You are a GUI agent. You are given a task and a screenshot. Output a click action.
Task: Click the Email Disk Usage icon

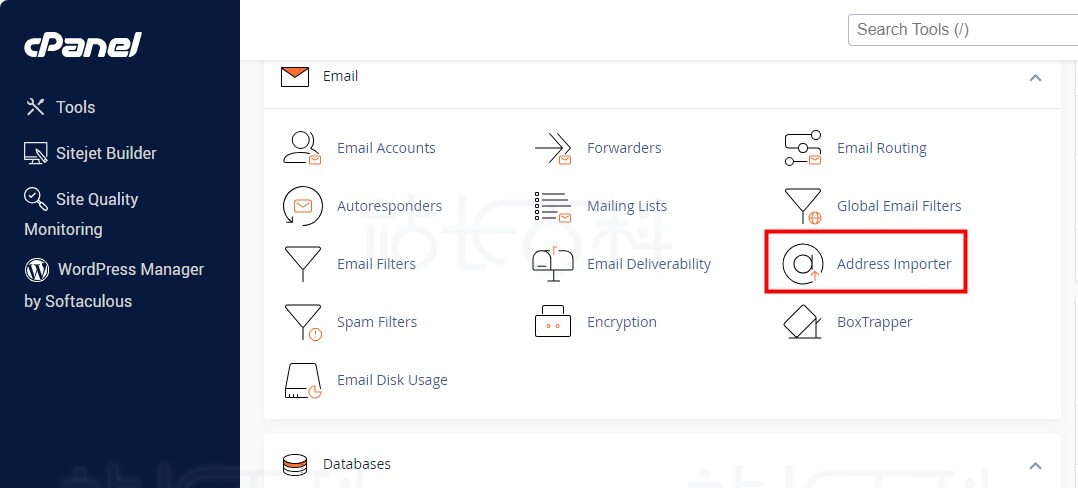tap(303, 380)
